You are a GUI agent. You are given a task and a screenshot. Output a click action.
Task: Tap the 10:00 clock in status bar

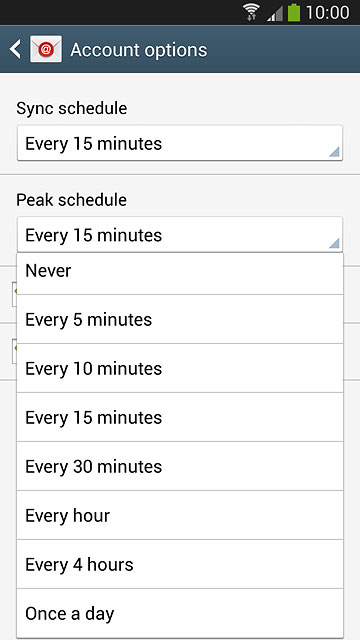pyautogui.click(x=327, y=13)
